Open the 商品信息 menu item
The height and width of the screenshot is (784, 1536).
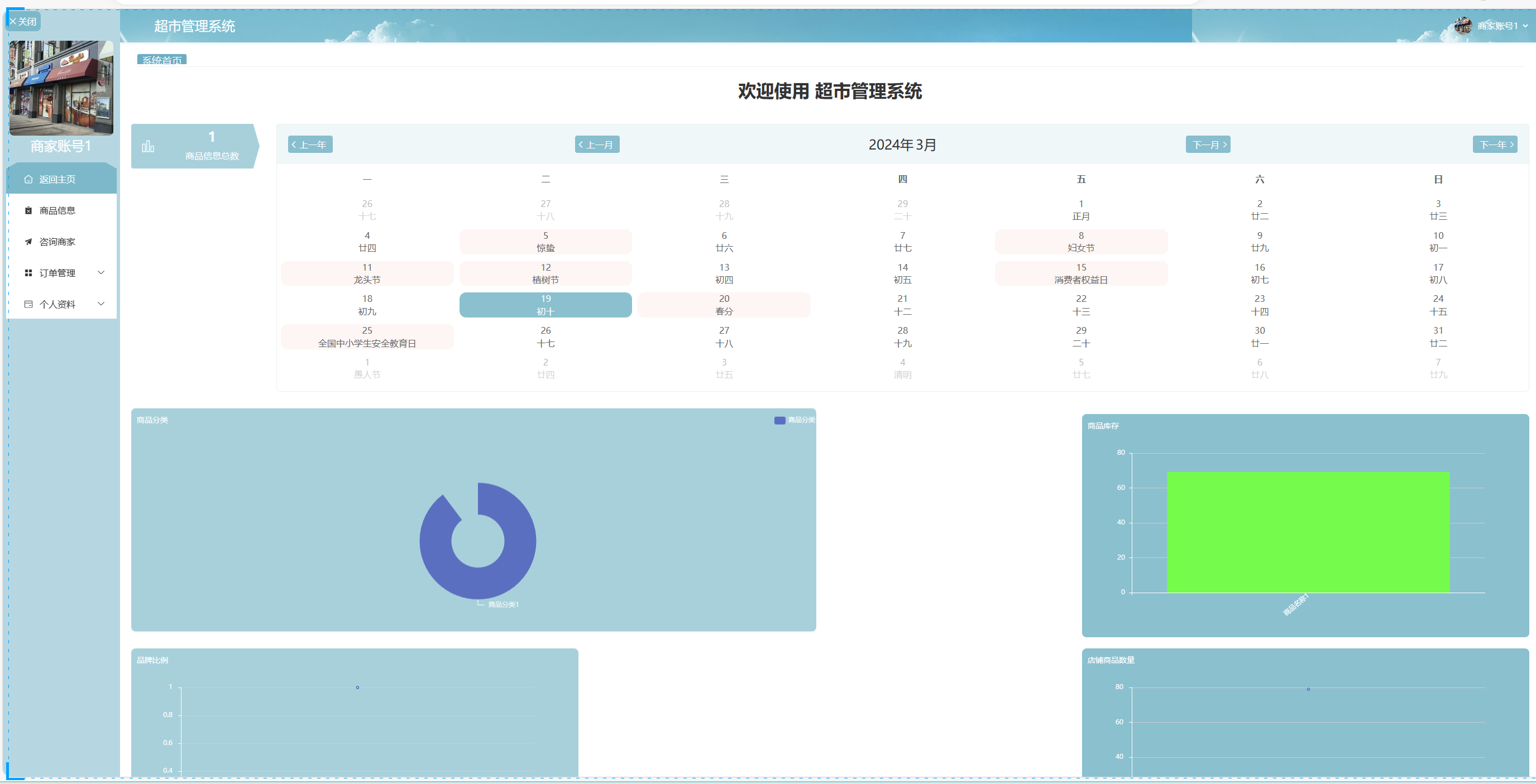58,210
